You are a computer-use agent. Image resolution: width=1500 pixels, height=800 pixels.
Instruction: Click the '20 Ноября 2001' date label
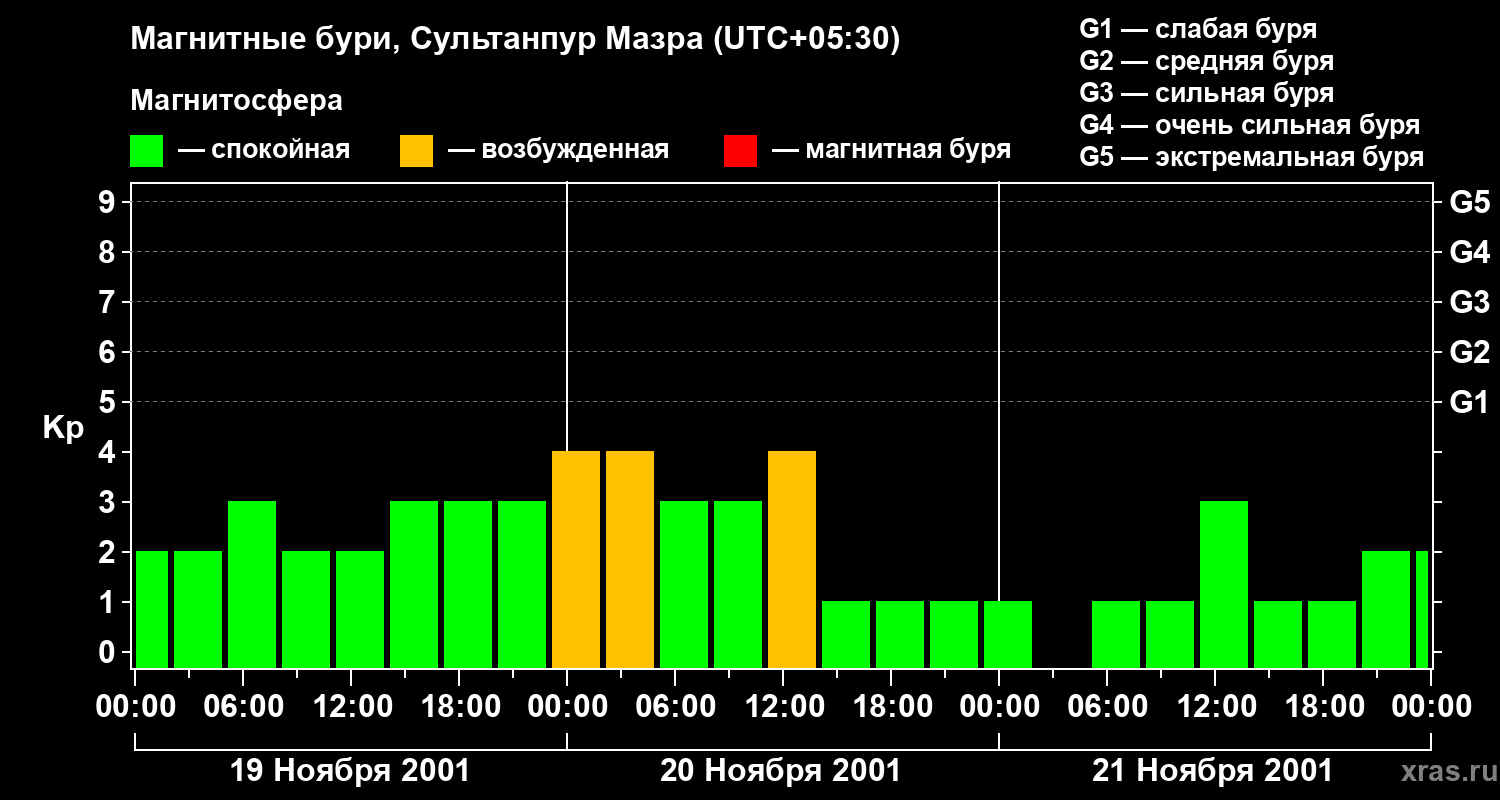click(780, 771)
